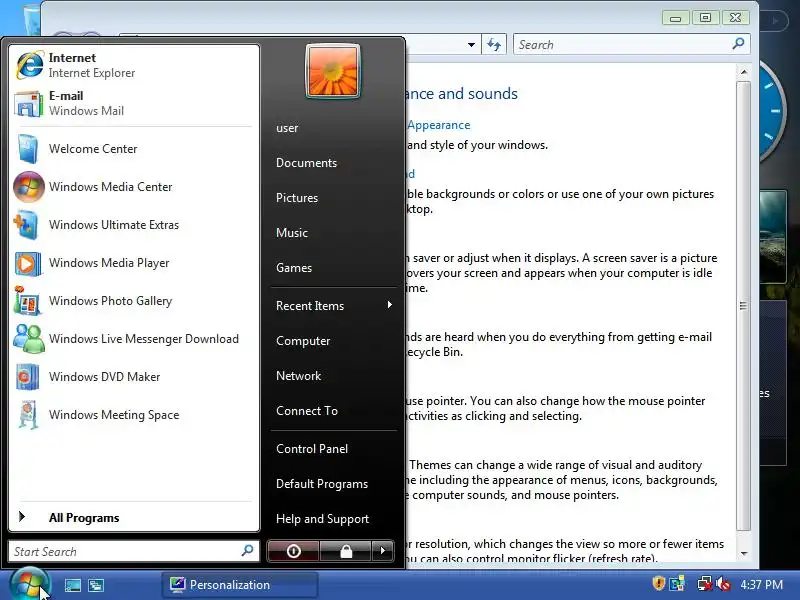Click Show Desktop quick launch icon
The image size is (800, 600).
[x=72, y=585]
